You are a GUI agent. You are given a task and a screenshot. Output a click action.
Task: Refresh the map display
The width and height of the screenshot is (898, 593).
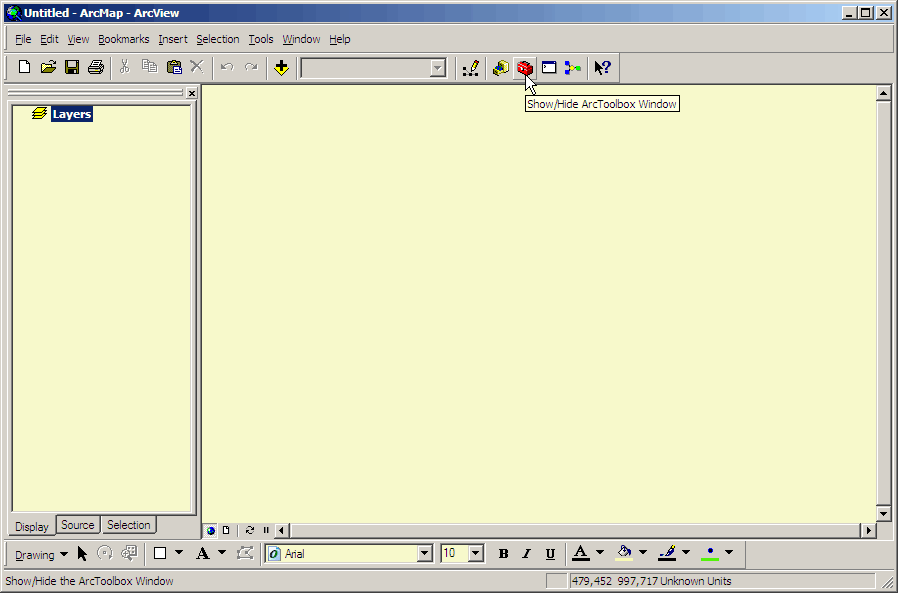250,531
